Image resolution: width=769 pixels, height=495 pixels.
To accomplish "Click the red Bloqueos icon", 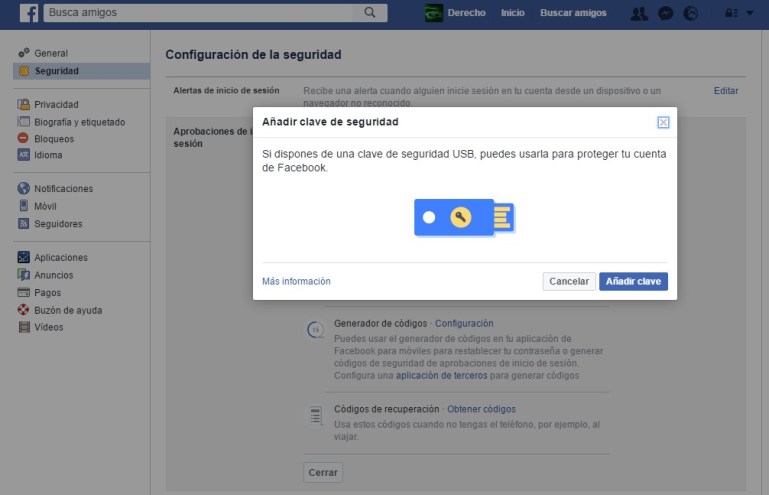I will coord(23,138).
